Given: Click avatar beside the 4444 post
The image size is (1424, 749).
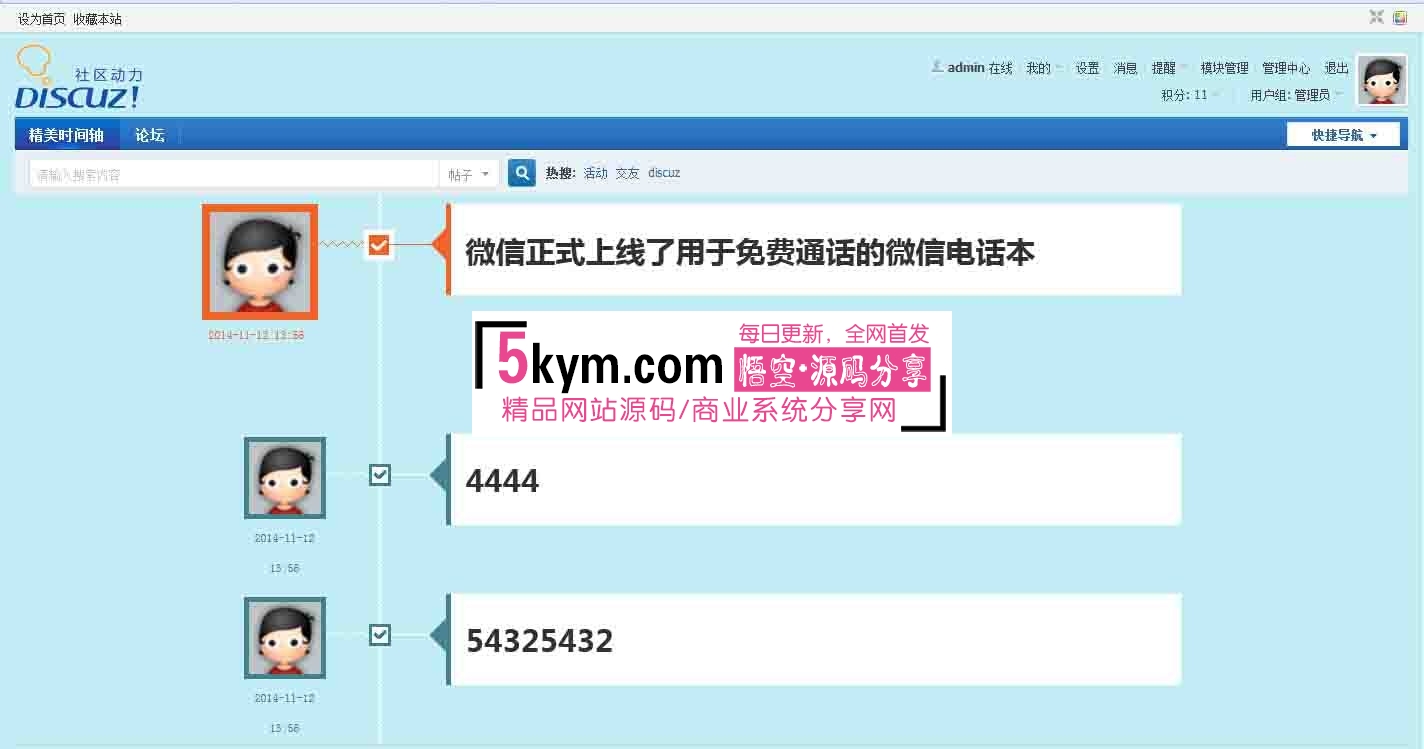Looking at the screenshot, I should (285, 478).
